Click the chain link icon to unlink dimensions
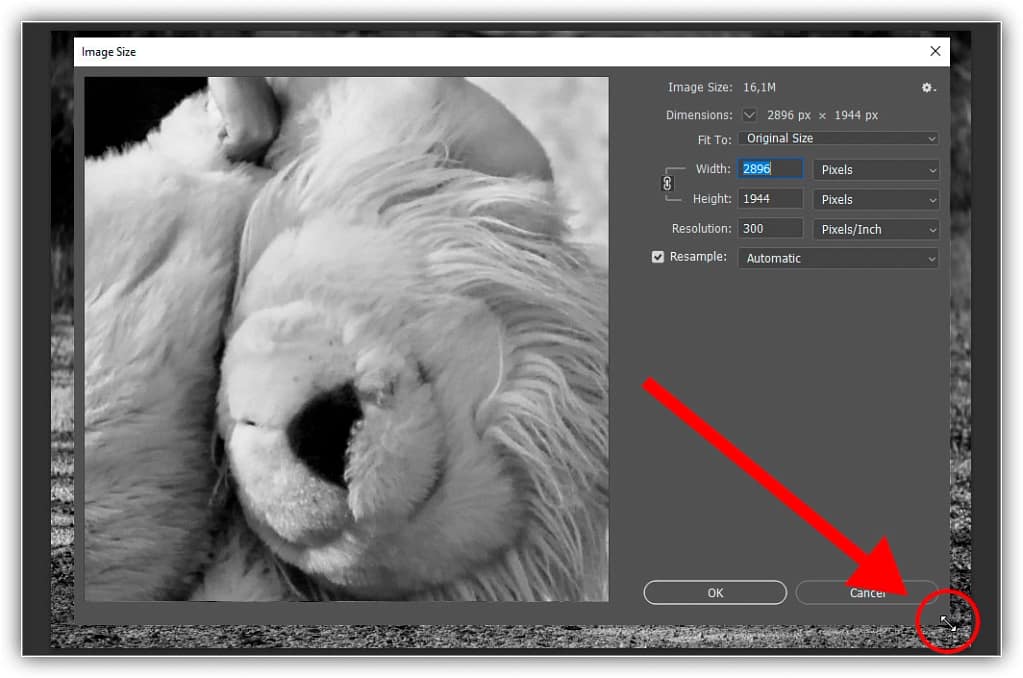The width and height of the screenshot is (1023, 678). click(666, 183)
